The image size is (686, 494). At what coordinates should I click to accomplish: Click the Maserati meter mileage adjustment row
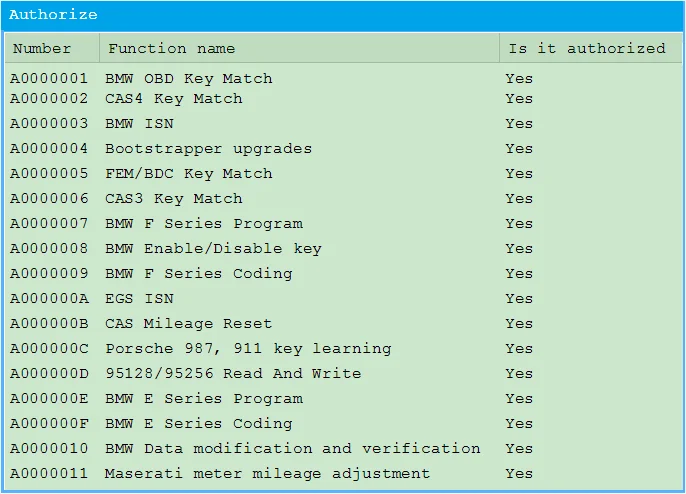coord(267,474)
